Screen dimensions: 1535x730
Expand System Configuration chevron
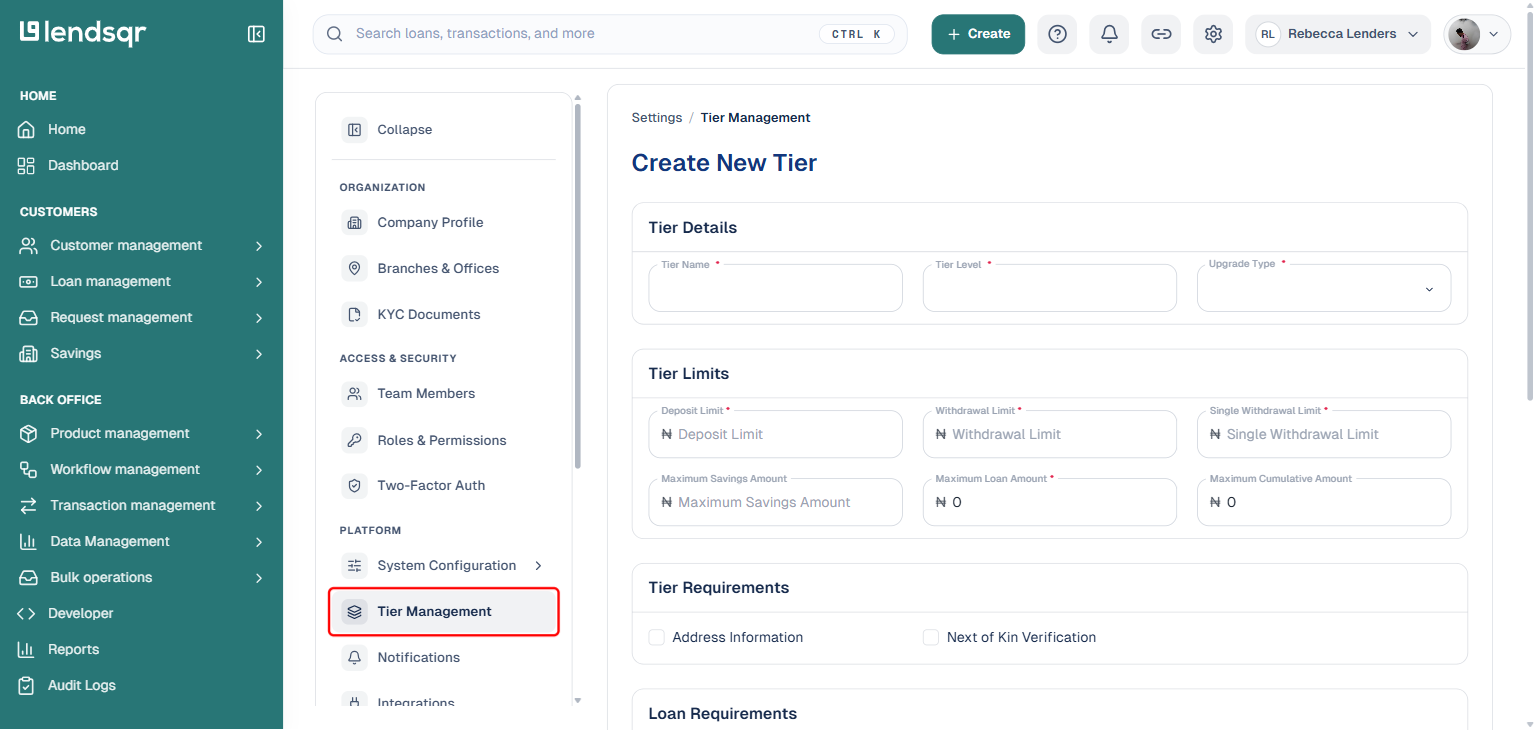click(x=538, y=566)
